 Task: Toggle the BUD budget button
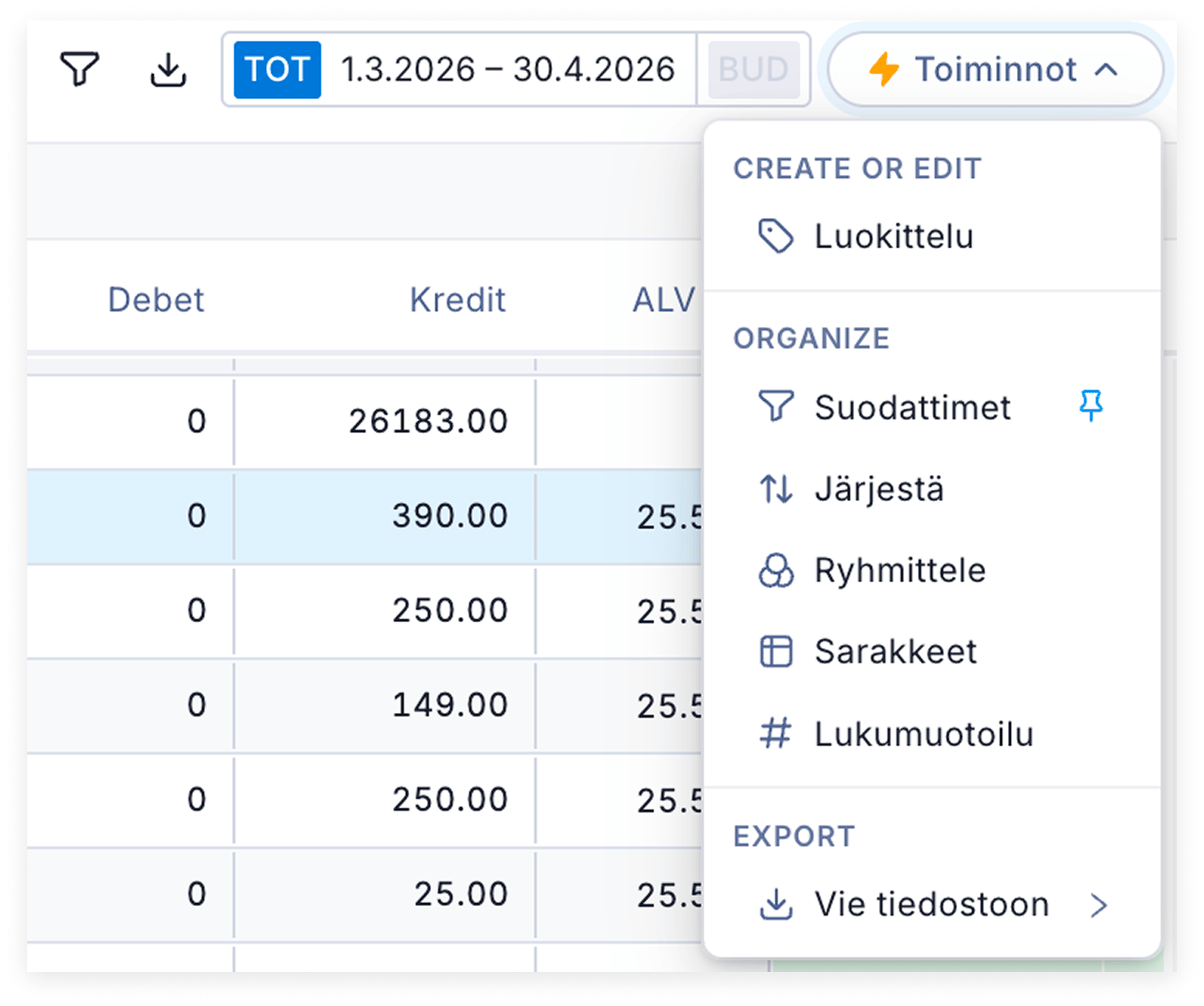[x=753, y=70]
